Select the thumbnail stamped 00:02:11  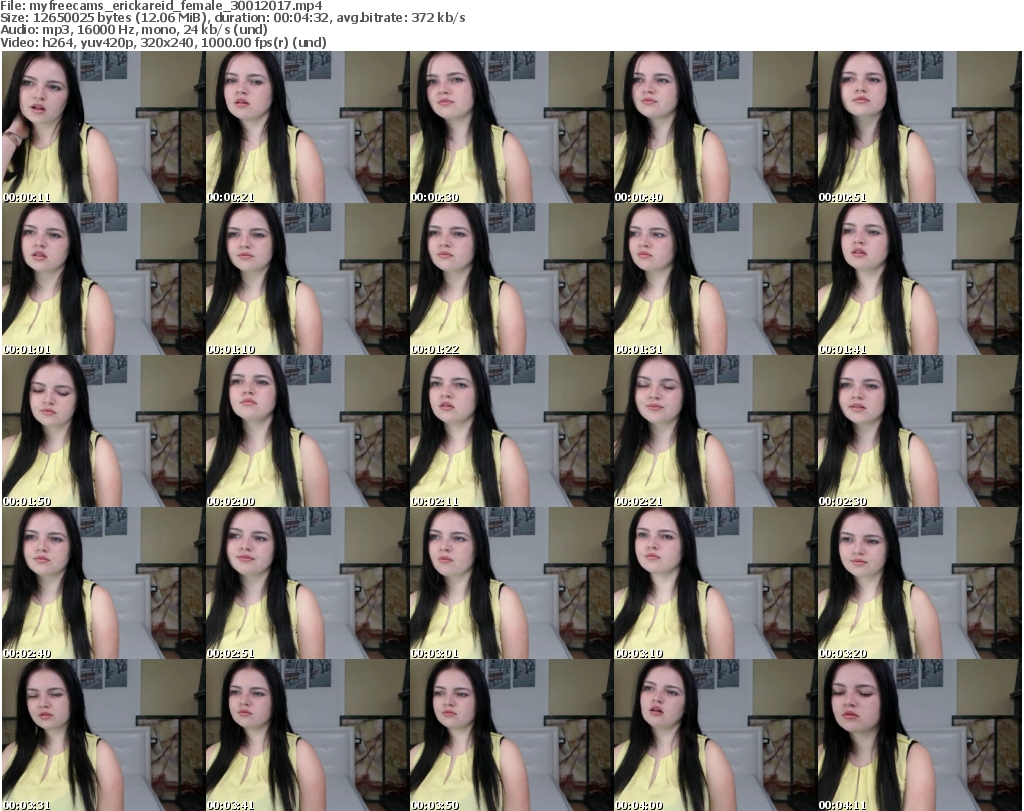point(511,432)
